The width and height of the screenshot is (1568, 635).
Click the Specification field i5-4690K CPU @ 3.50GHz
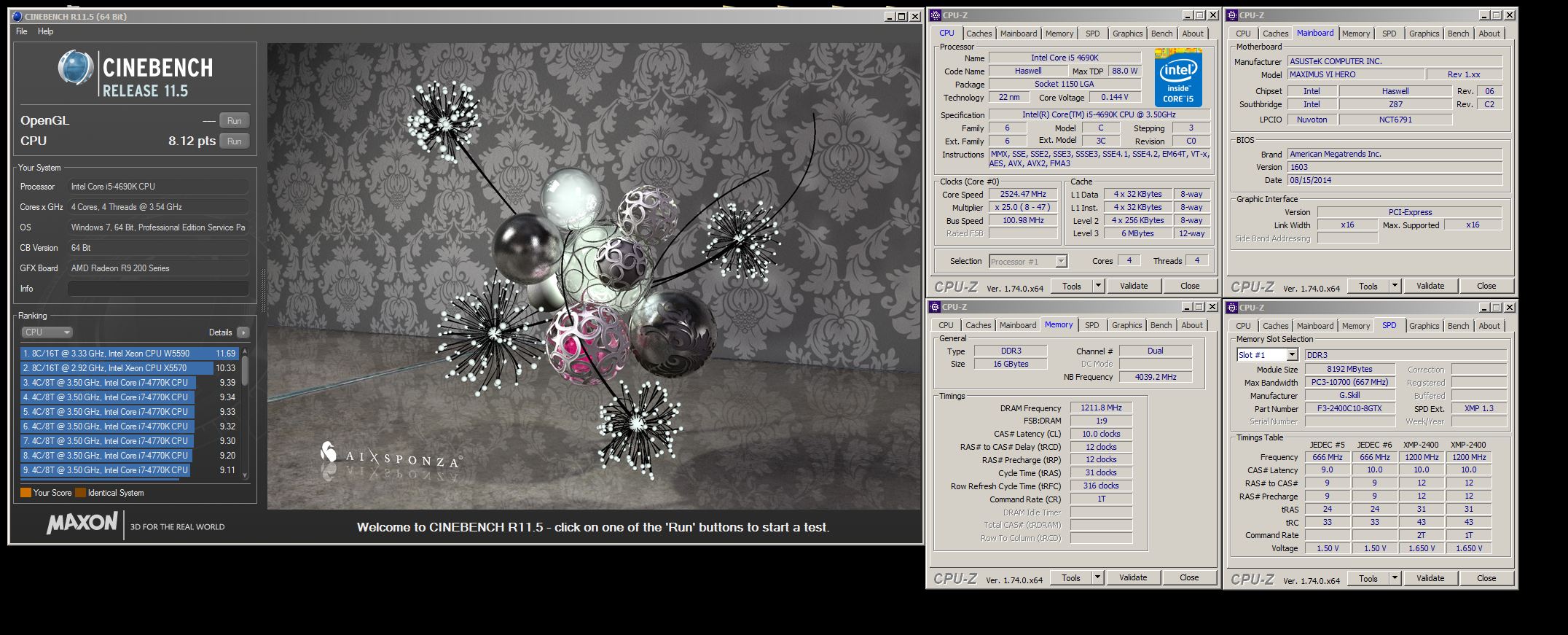pos(1099,115)
